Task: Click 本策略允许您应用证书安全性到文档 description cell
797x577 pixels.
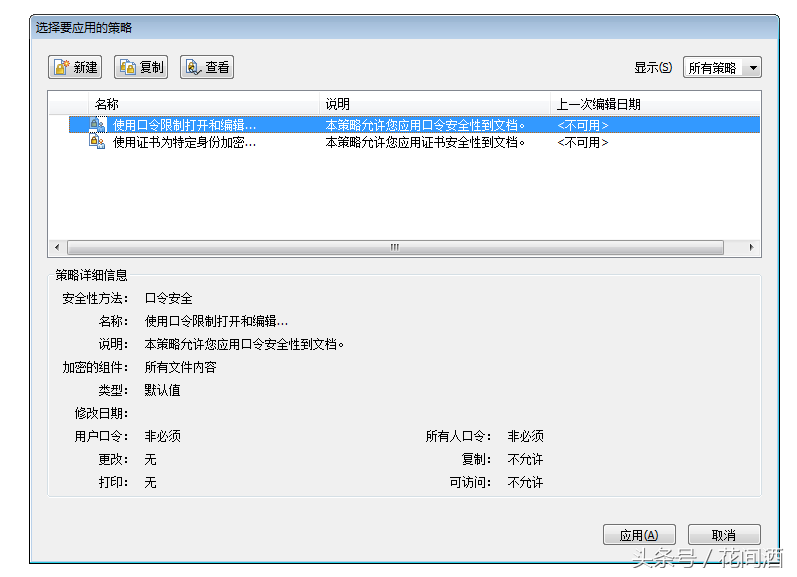Action: coord(425,143)
